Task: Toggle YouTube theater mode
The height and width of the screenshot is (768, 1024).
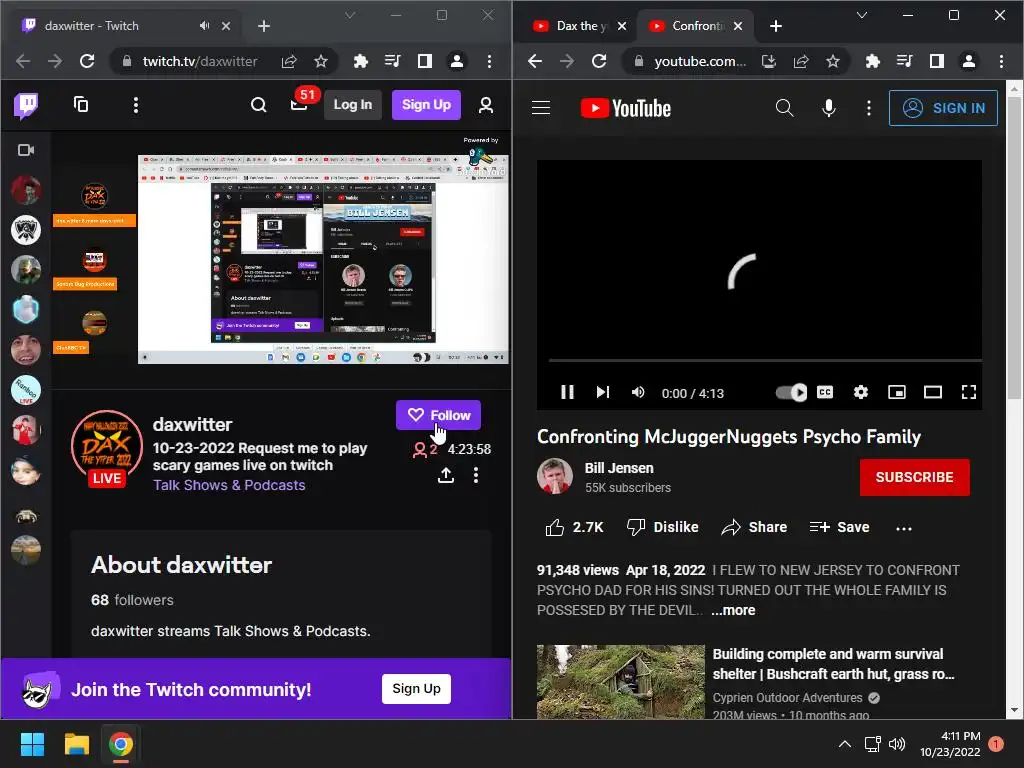Action: click(x=933, y=392)
